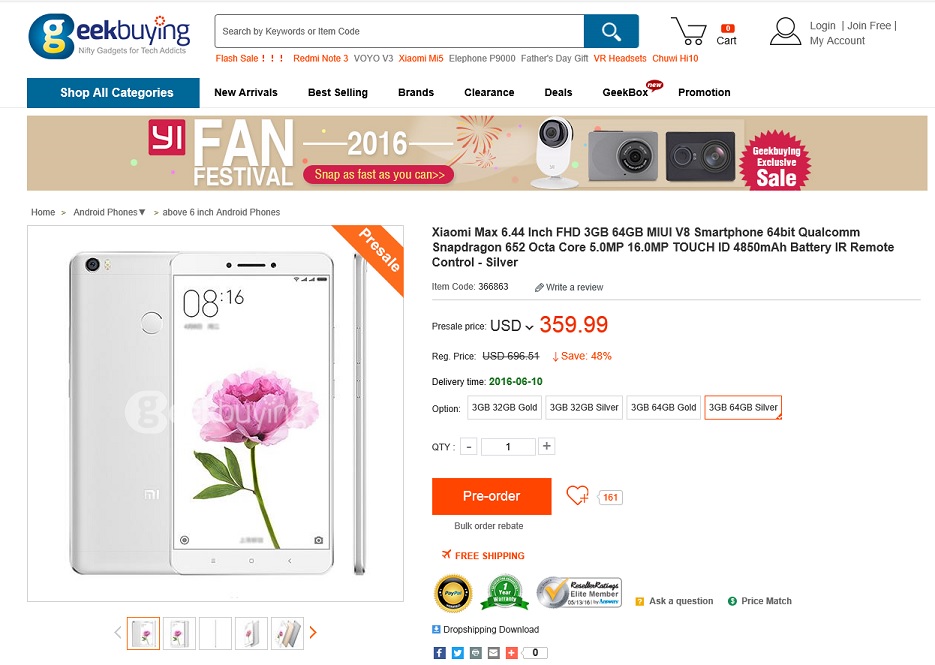
Task: Open the Best Selling menu item
Action: point(338,92)
